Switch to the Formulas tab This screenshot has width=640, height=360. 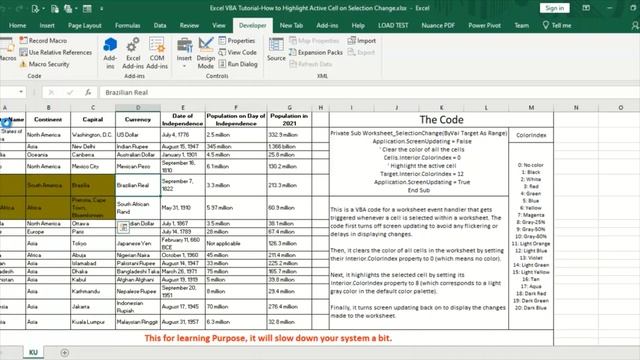click(127, 25)
